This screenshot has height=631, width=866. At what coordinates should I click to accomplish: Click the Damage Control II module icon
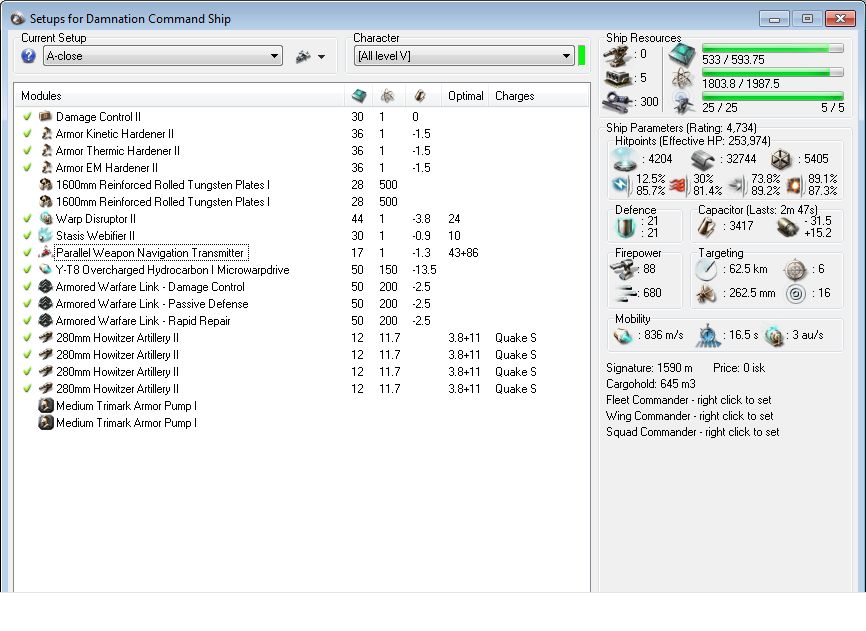pyautogui.click(x=46, y=116)
